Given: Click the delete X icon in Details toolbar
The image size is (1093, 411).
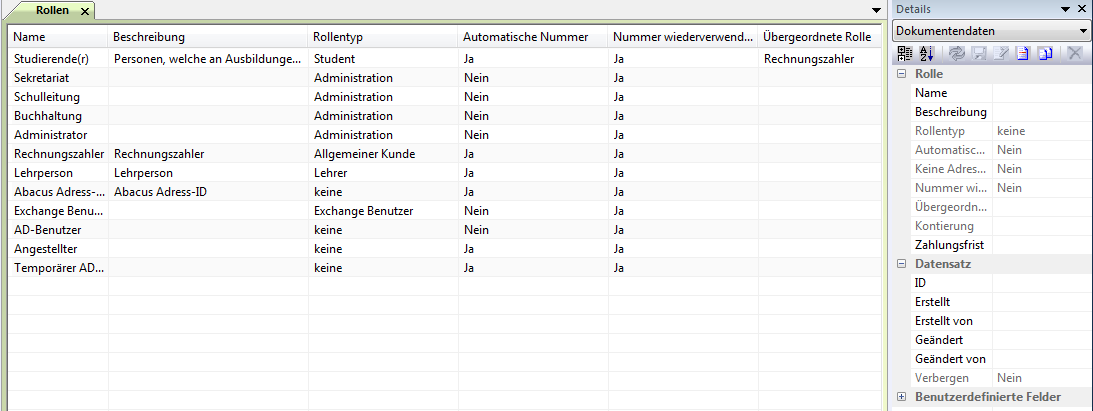Looking at the screenshot, I should (x=1074, y=54).
